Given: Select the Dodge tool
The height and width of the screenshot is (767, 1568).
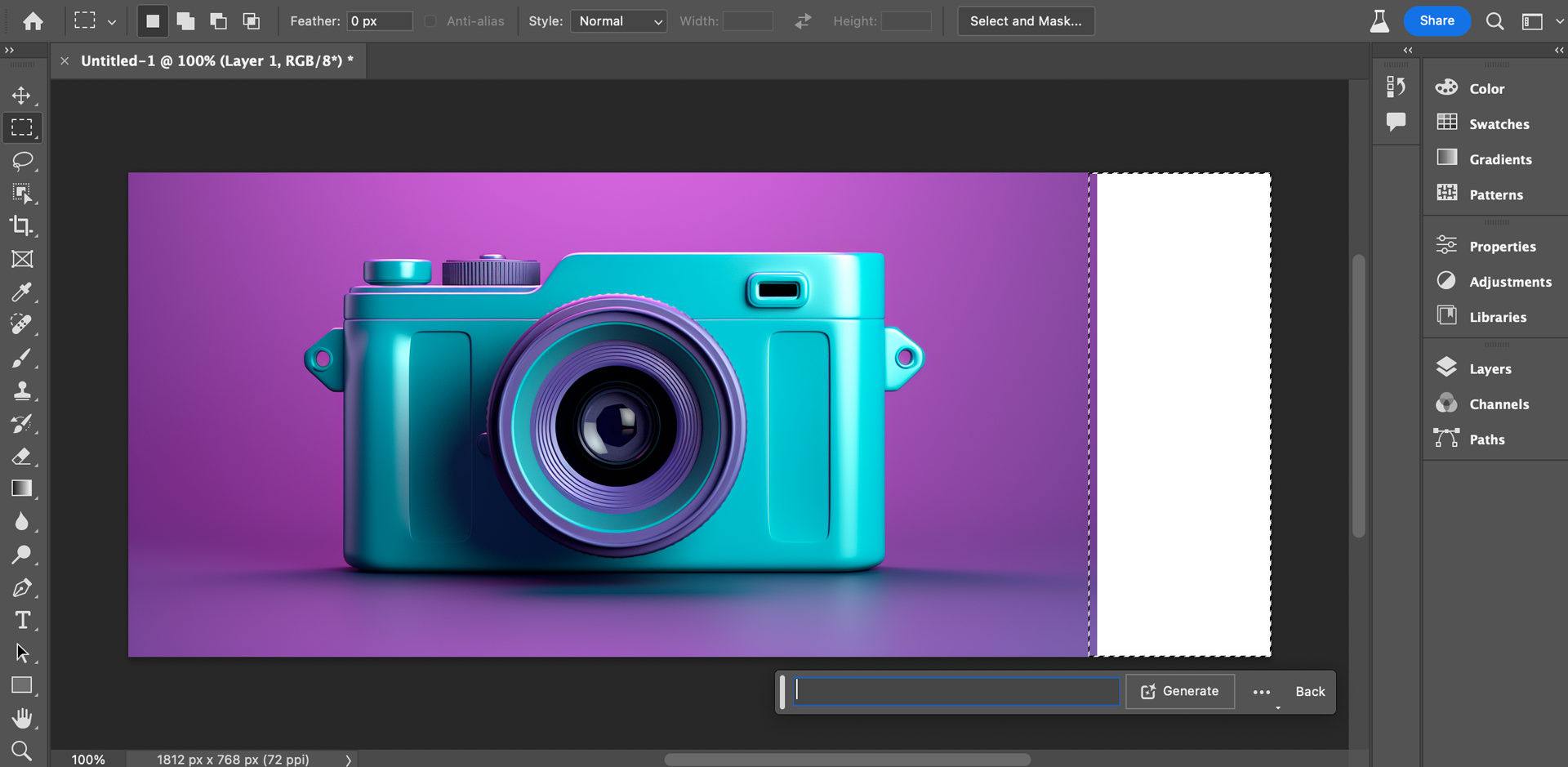Looking at the screenshot, I should [22, 555].
